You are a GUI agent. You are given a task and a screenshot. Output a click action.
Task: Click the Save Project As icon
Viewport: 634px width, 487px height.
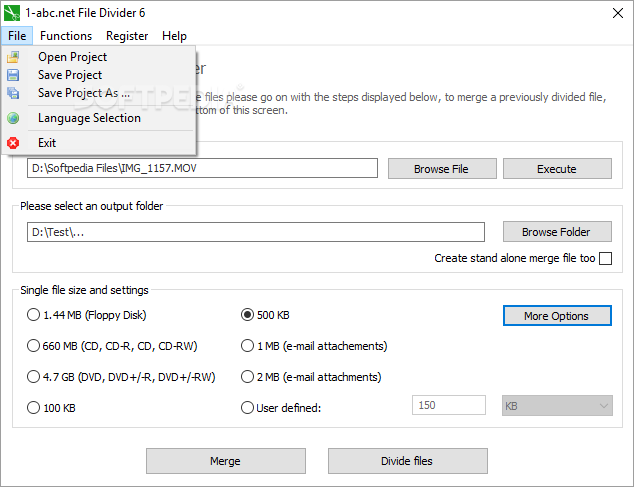[13, 93]
